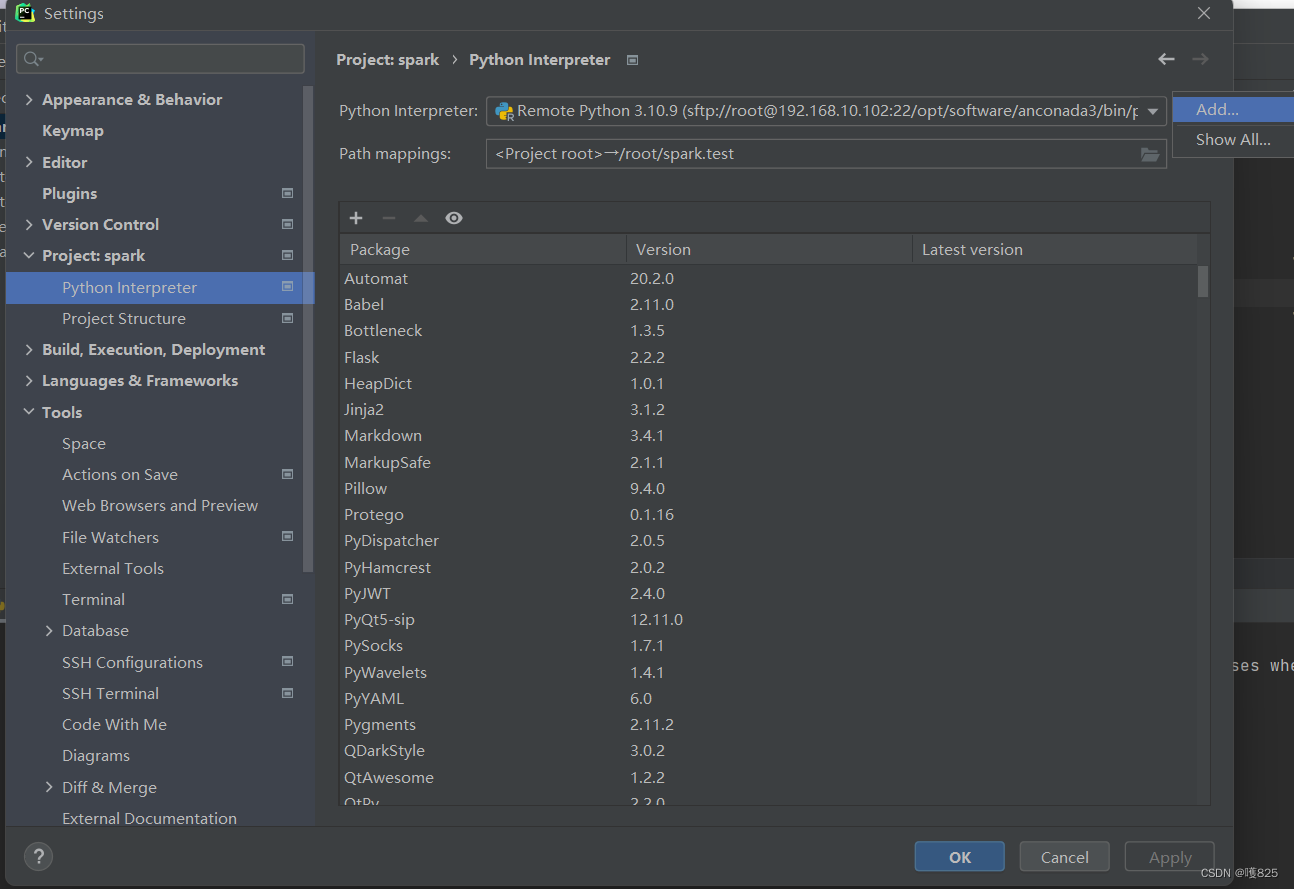Click the Latest version column header
Image resolution: width=1294 pixels, height=889 pixels.
pos(1055,249)
